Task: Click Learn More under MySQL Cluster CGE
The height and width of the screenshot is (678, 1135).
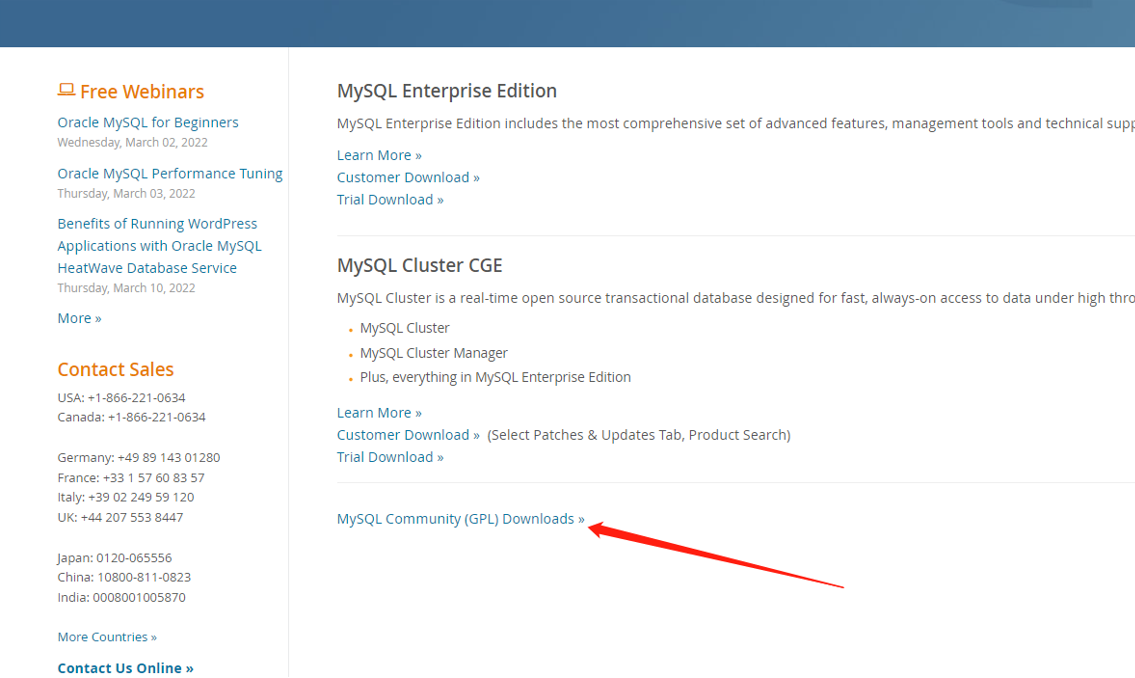Action: [379, 413]
